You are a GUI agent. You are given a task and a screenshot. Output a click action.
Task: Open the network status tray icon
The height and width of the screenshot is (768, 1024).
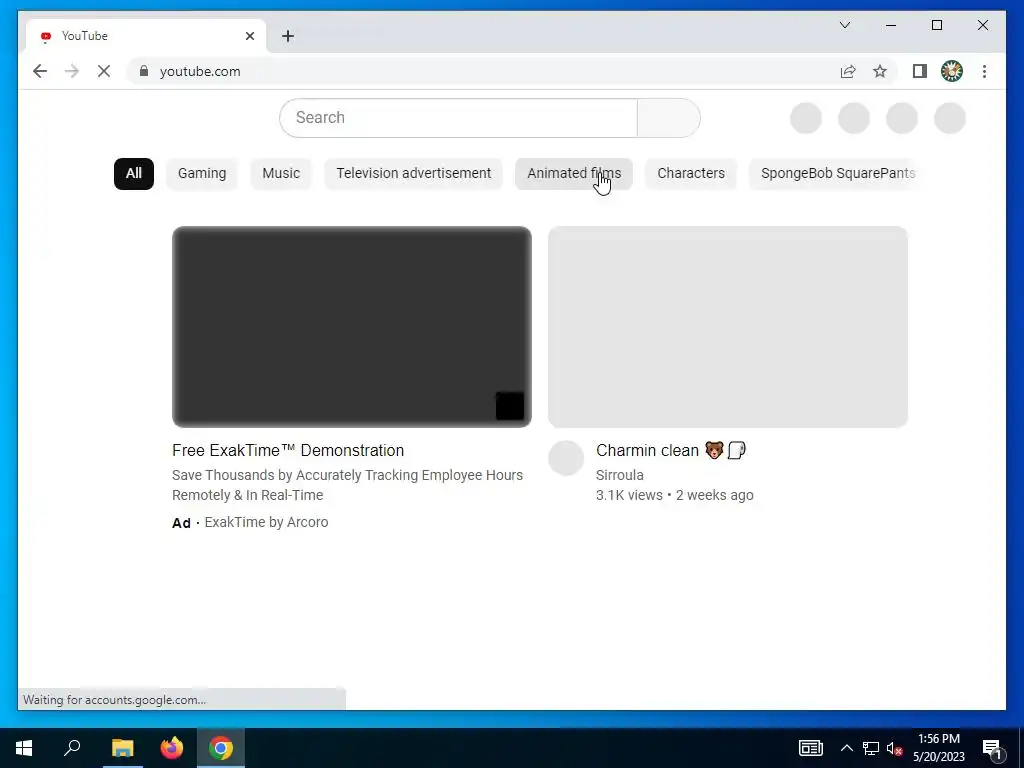click(x=871, y=748)
